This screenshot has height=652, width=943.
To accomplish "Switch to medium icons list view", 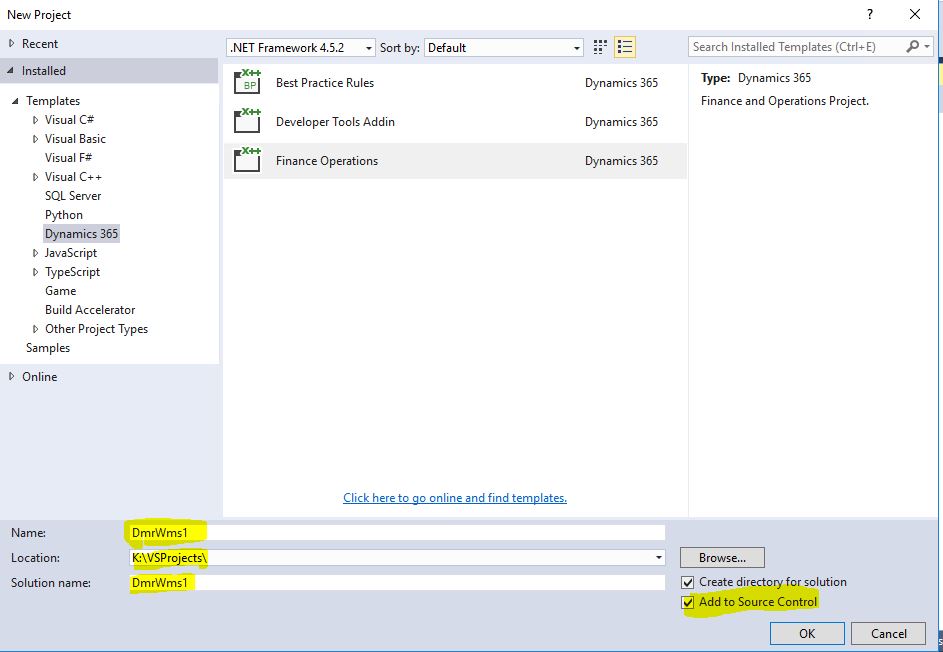I will (x=625, y=47).
